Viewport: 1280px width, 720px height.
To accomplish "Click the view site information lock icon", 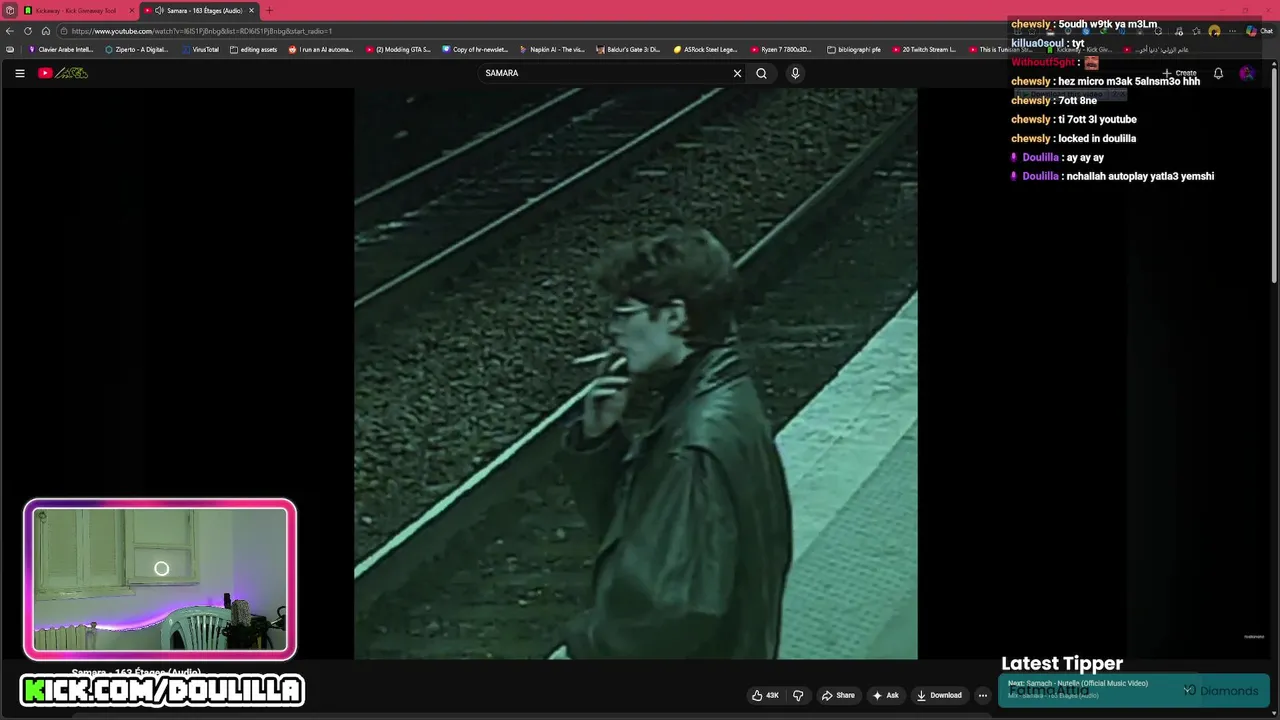I will (x=64, y=31).
